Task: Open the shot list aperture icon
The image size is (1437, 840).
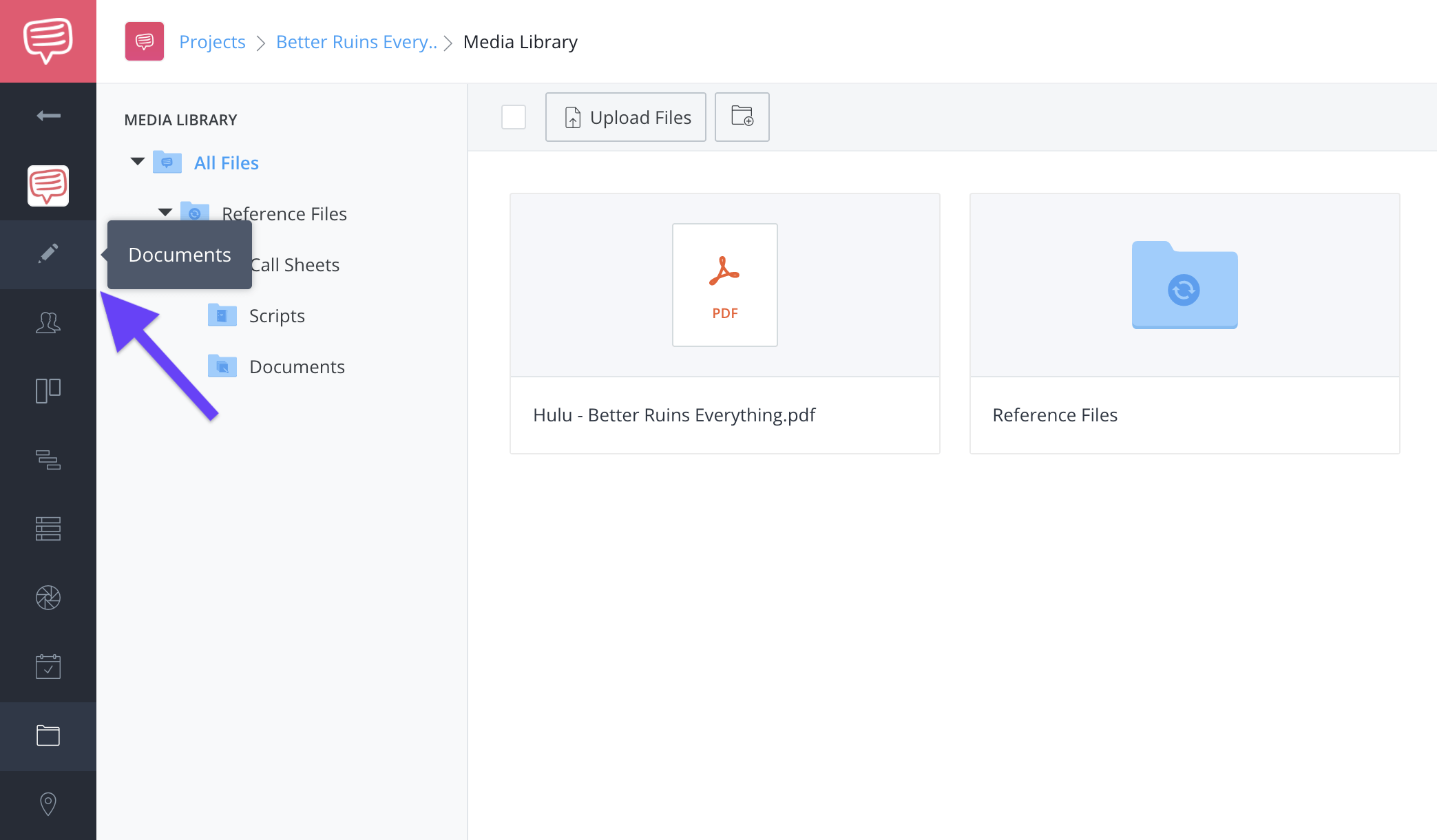Action: point(48,598)
